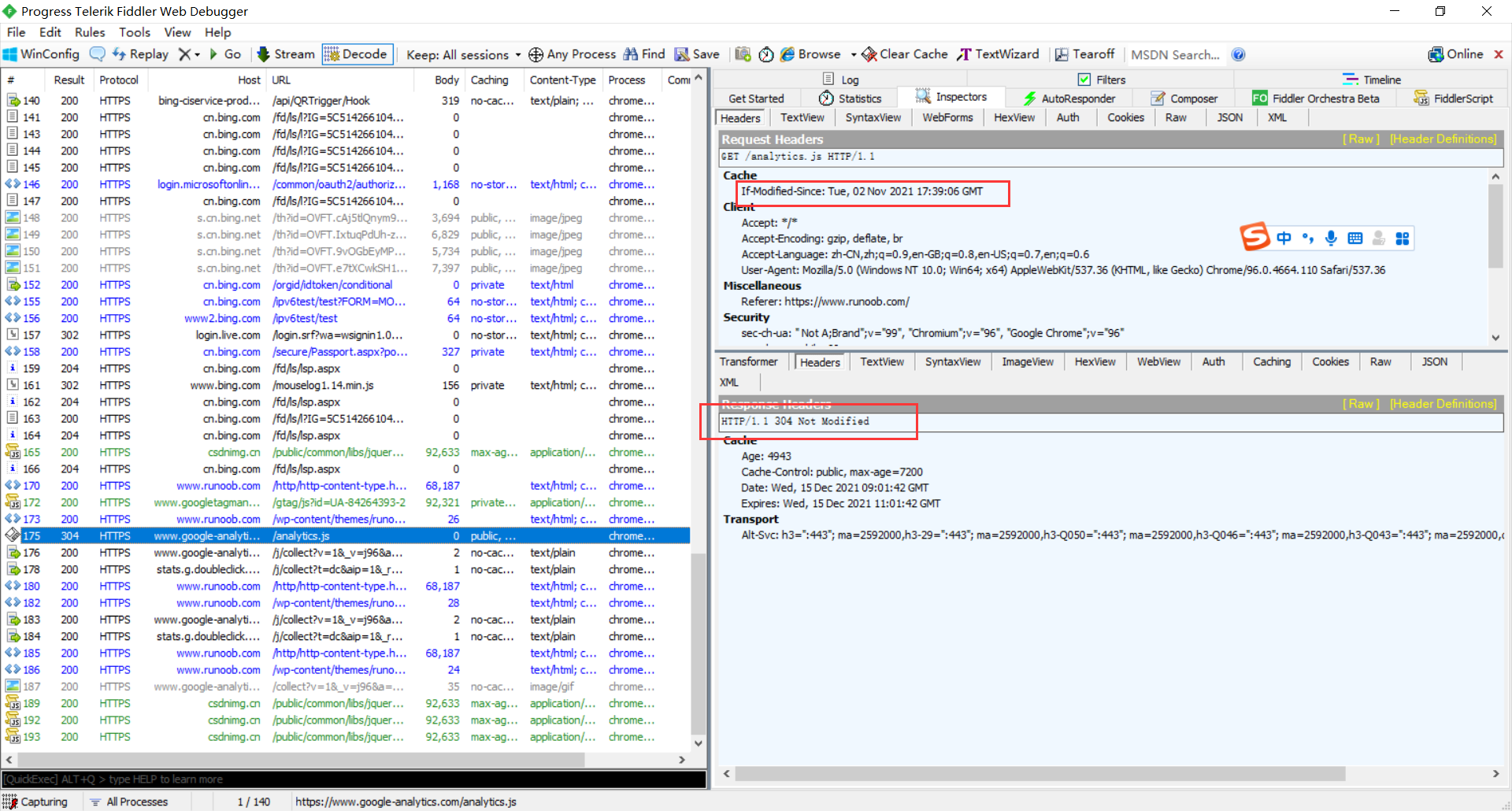Select request WebForms tab

pyautogui.click(x=947, y=117)
